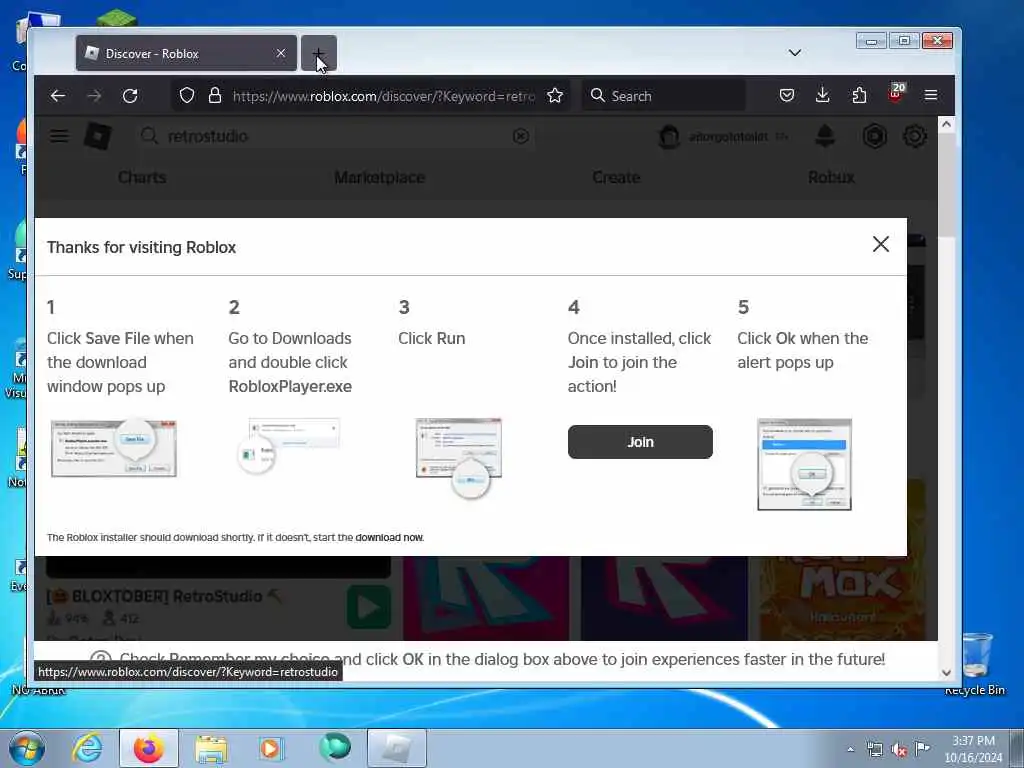Click the Save File step thumbnail
The image size is (1024, 768).
point(114,448)
